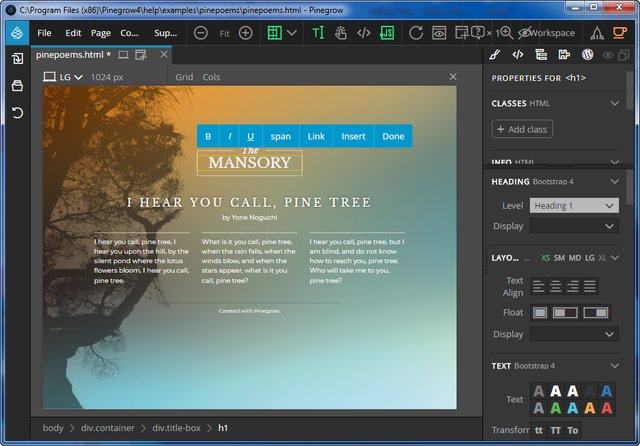Select center text align option

click(553, 286)
